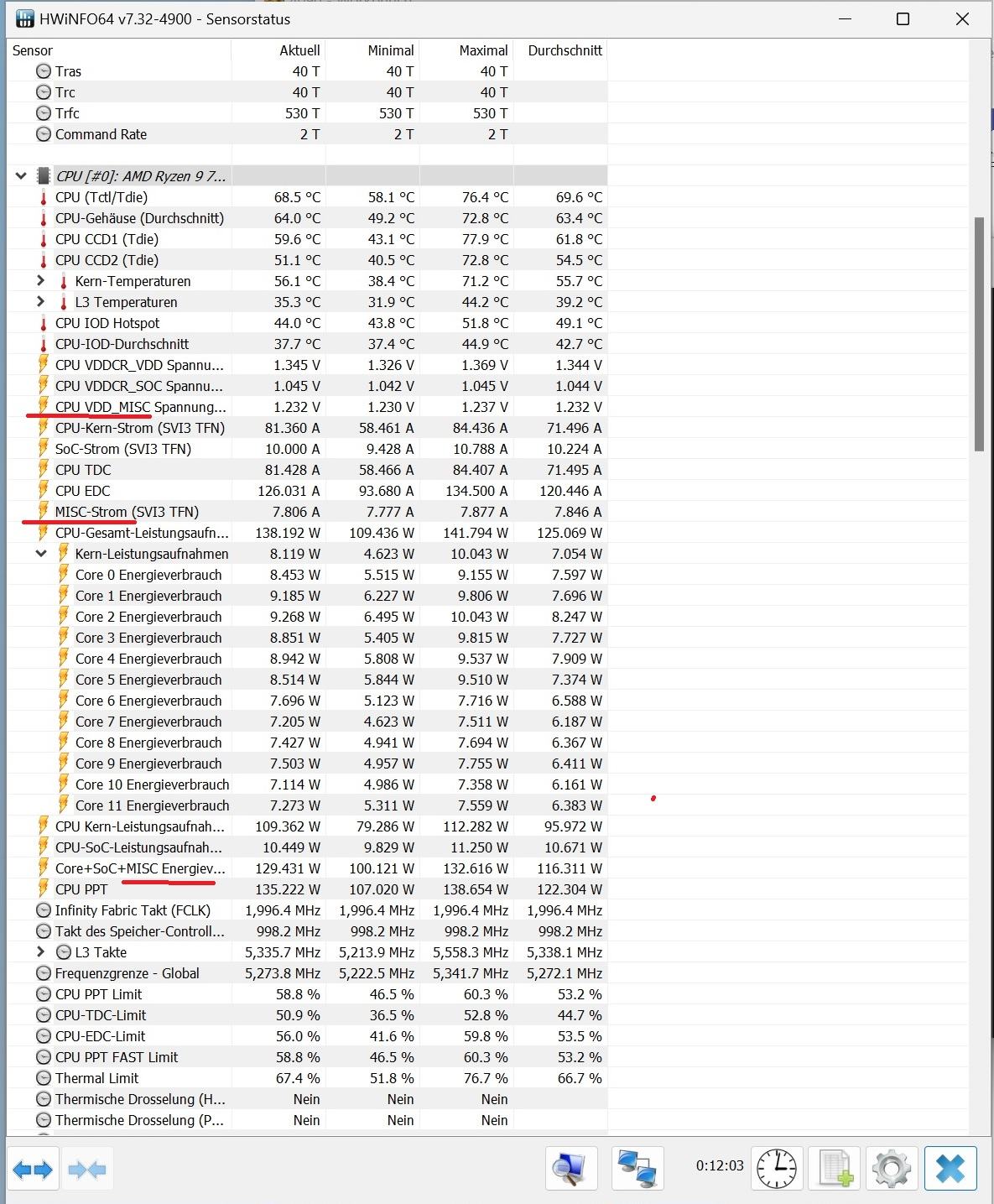The width and height of the screenshot is (994, 1204).
Task: Collapse the Kern-Leistungsaufnahmen group
Action: (40, 554)
